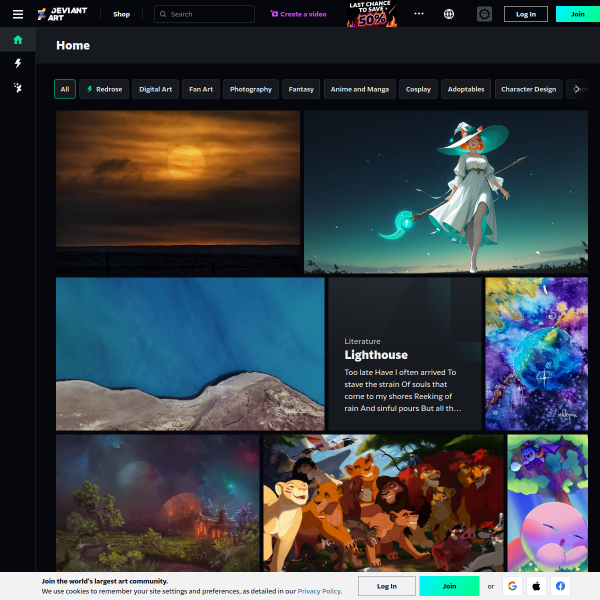
Task: Open the Lighthouse literature card
Action: point(405,354)
